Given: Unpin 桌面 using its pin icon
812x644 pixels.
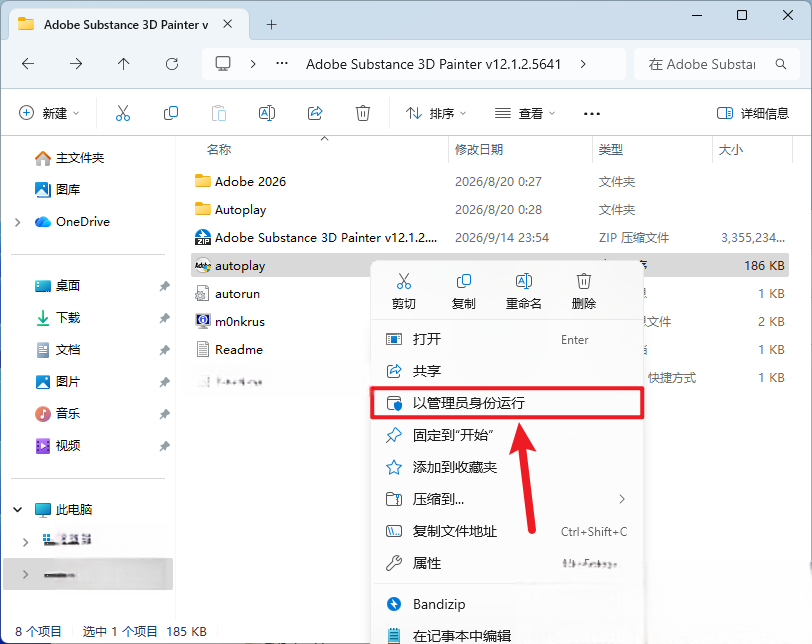Looking at the screenshot, I should pos(164,286).
